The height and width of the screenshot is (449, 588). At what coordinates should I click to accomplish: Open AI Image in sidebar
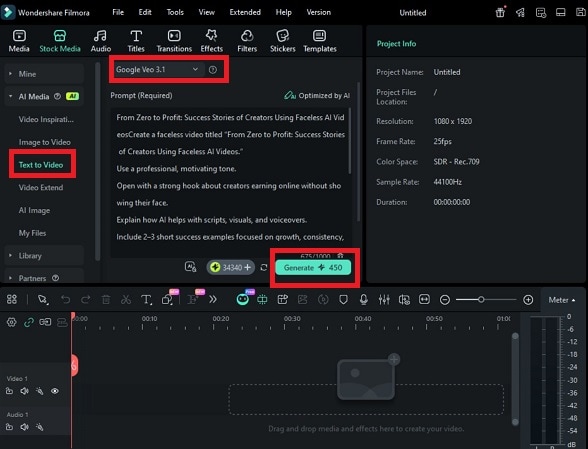pos(34,210)
